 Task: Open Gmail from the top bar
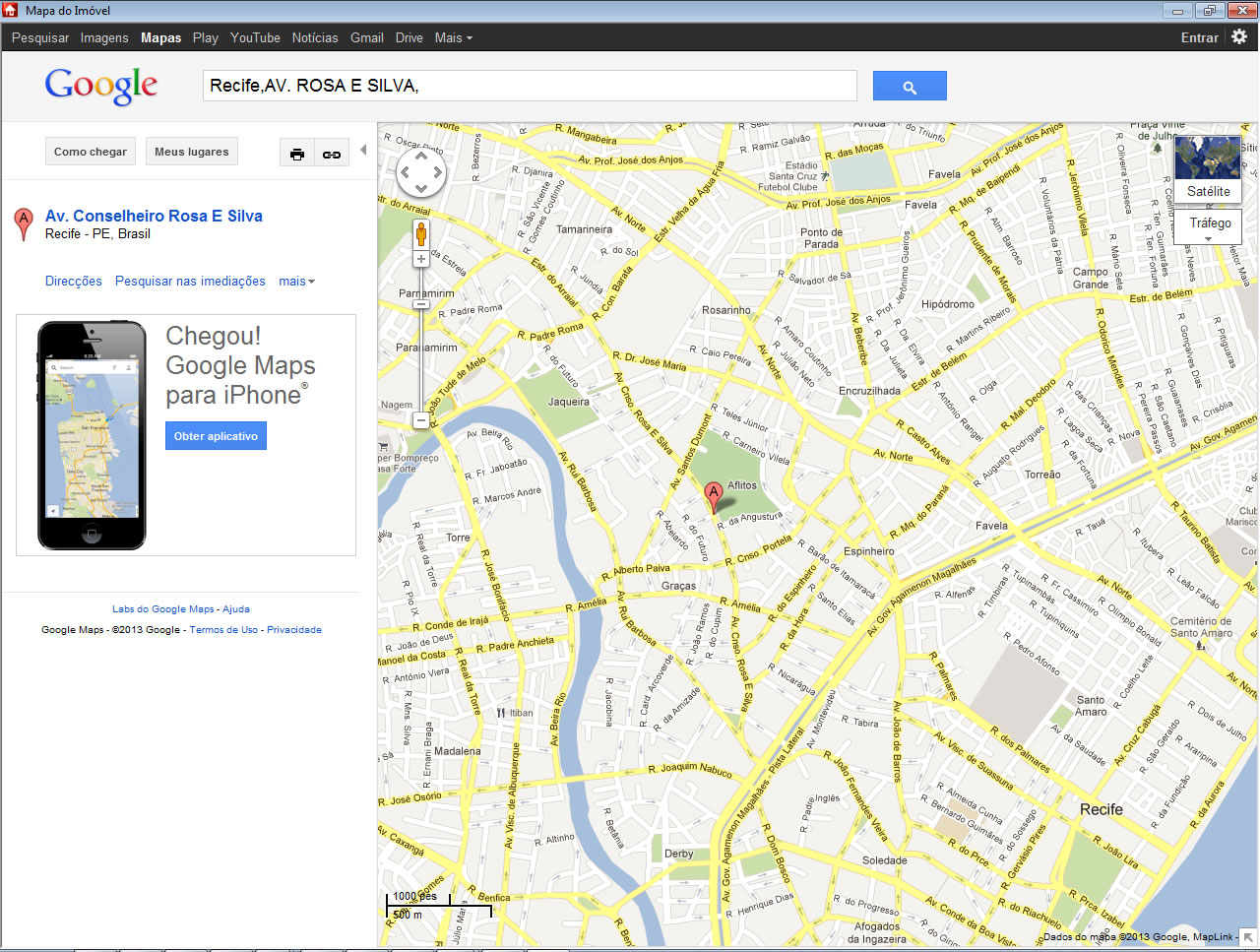tap(366, 37)
